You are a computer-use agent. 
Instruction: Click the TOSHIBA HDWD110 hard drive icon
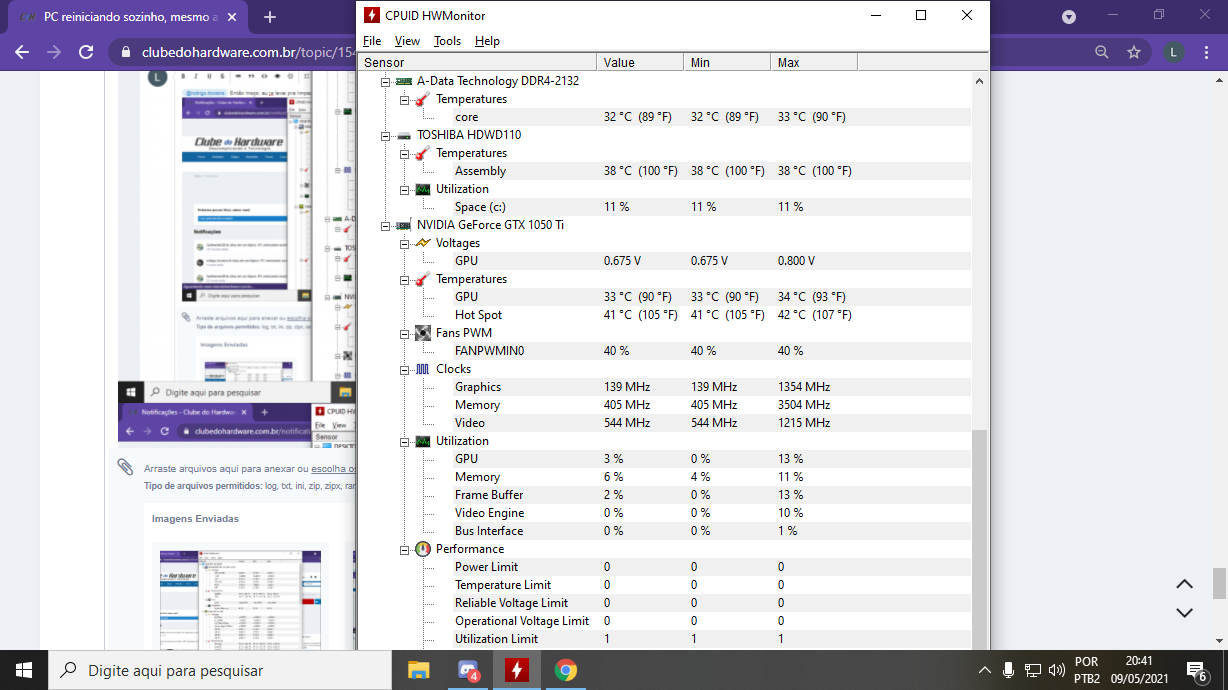tap(404, 135)
